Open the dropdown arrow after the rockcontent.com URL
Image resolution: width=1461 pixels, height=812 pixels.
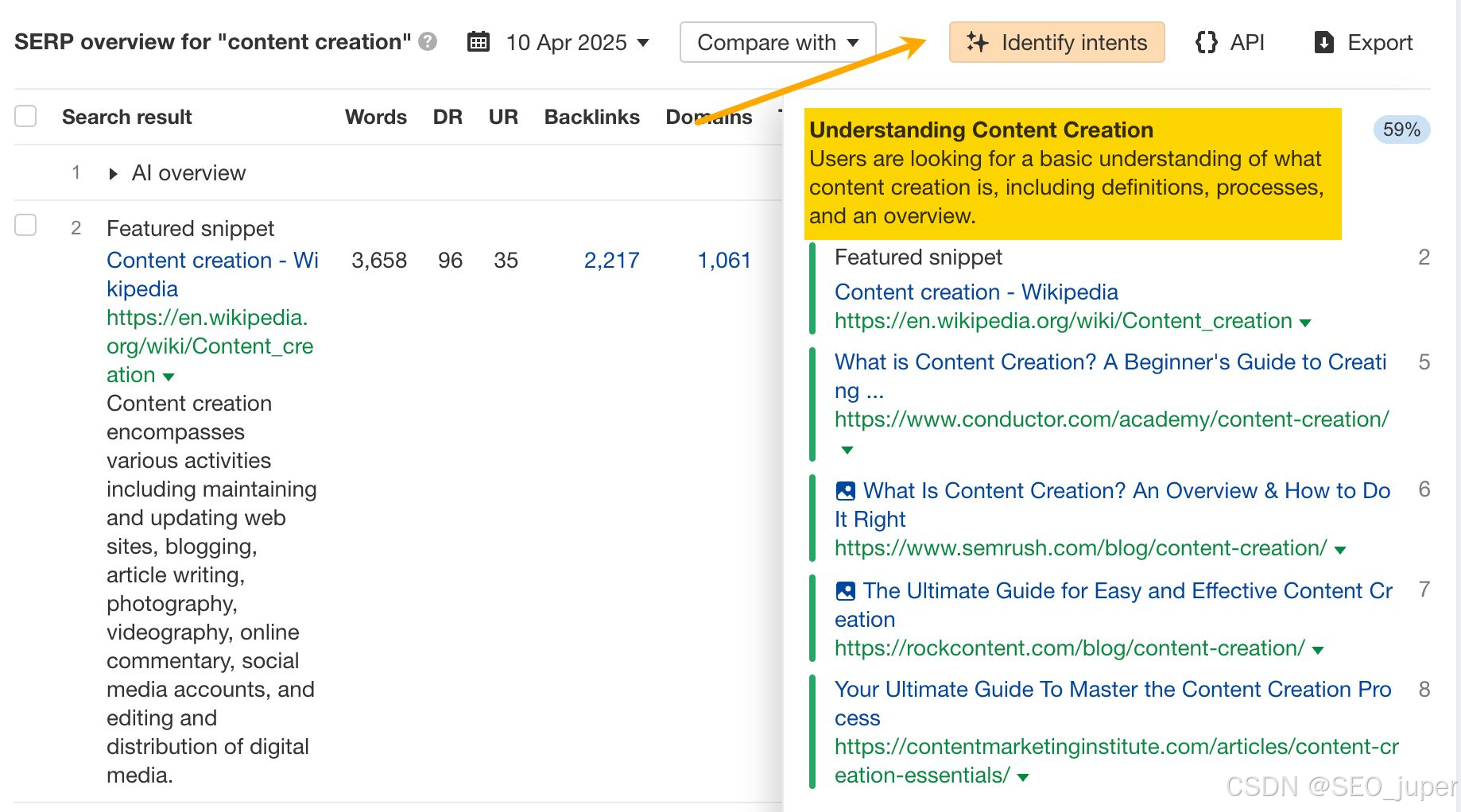coord(1318,650)
